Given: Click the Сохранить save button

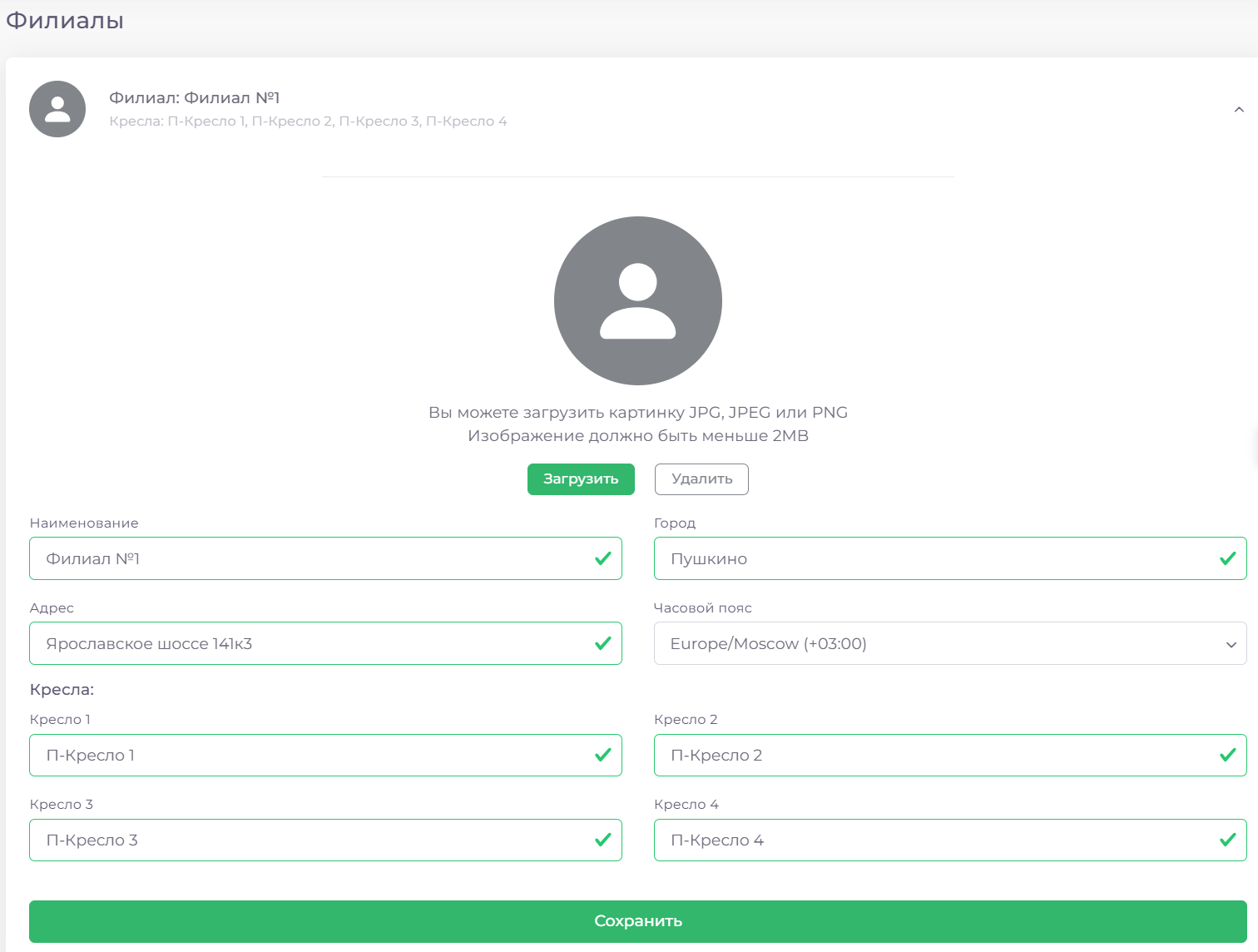Looking at the screenshot, I should (638, 921).
